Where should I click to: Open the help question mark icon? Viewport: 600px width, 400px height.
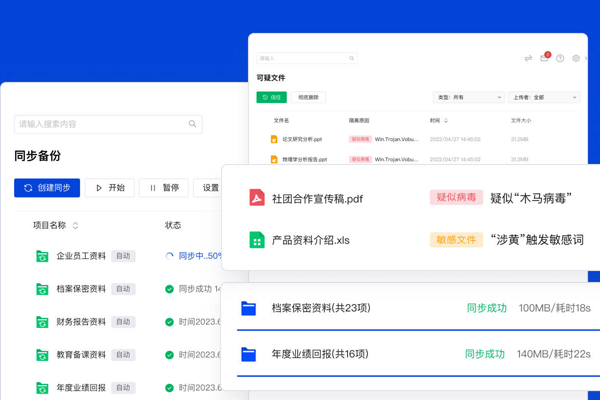pyautogui.click(x=560, y=58)
